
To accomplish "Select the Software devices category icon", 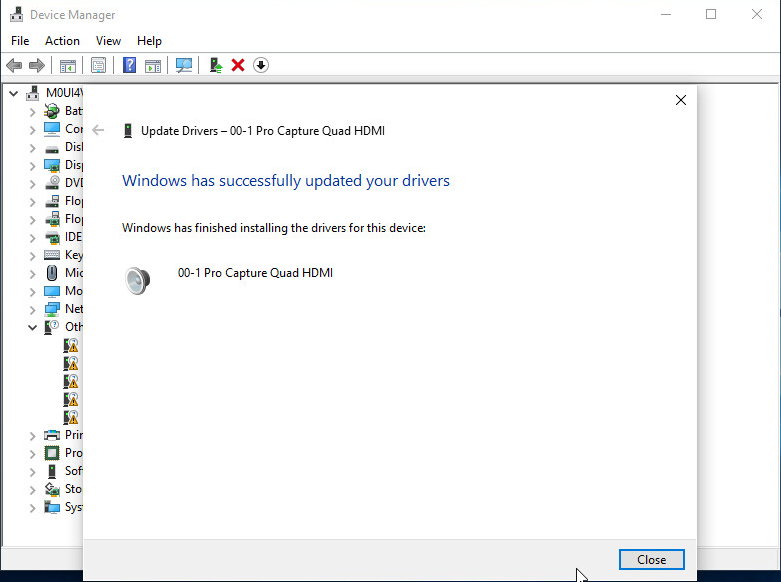I will pos(52,471).
